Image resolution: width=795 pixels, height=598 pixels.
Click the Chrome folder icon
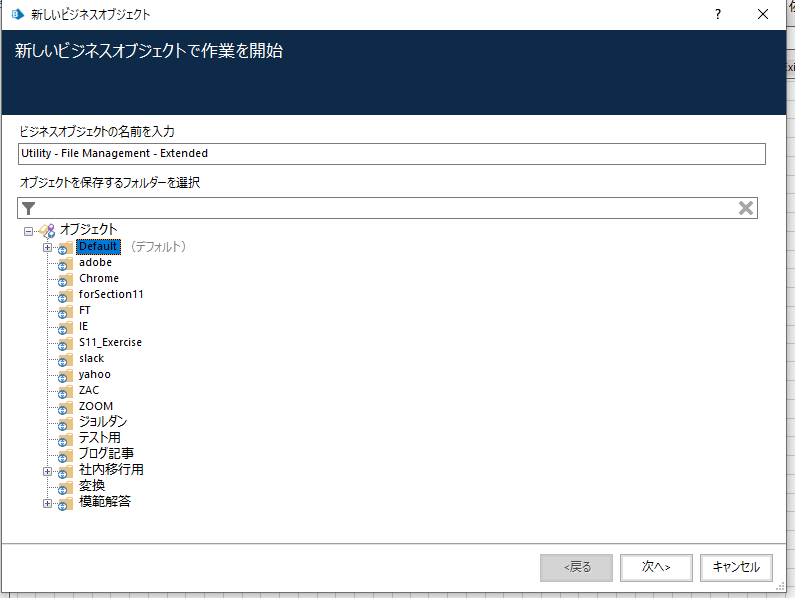65,280
